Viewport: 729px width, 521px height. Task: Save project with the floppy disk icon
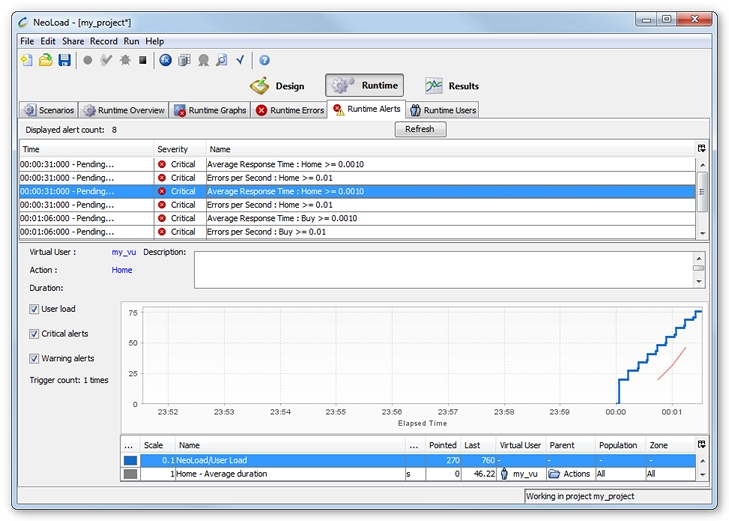(64, 60)
